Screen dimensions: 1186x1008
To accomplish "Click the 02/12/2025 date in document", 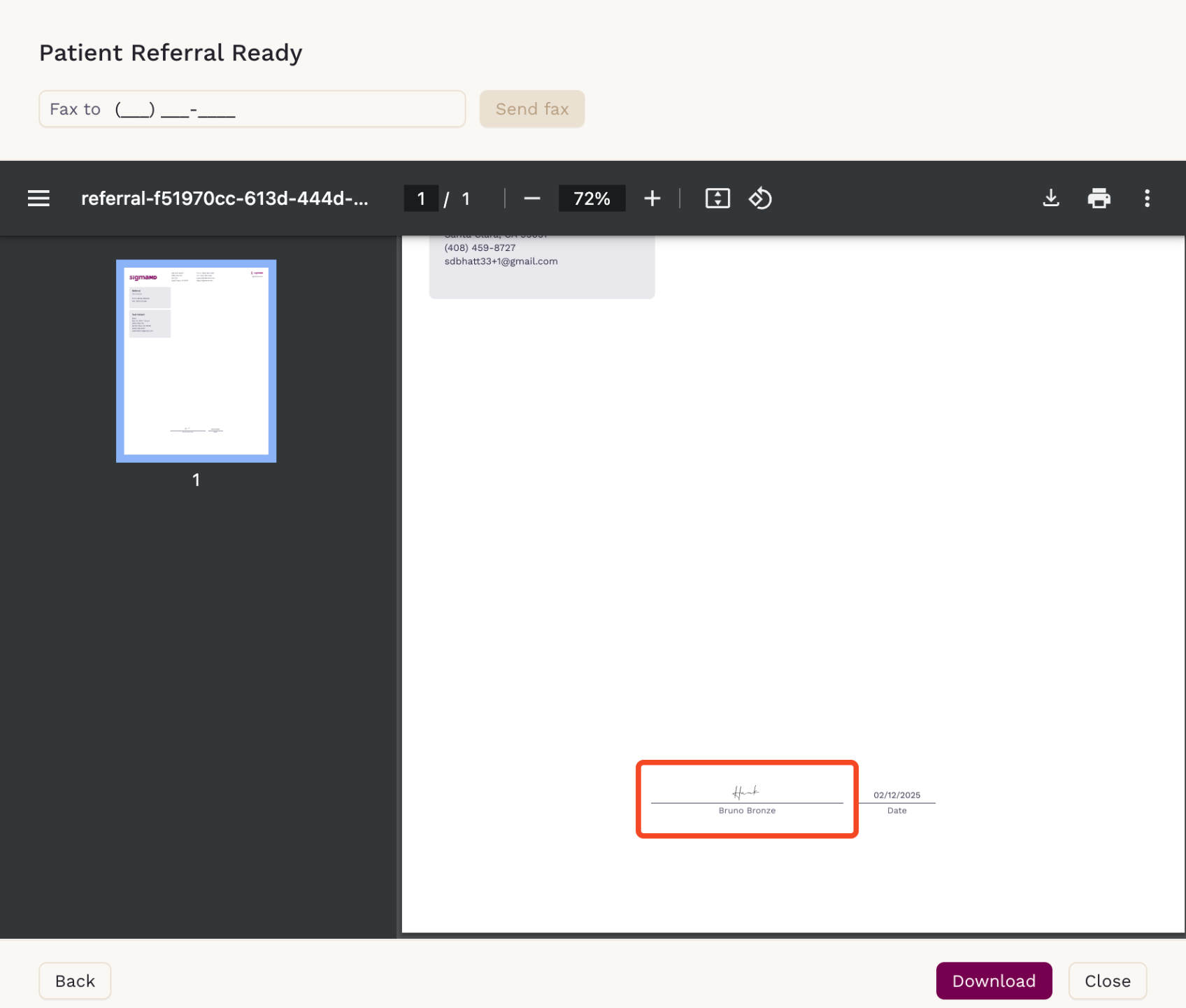I will (x=896, y=795).
